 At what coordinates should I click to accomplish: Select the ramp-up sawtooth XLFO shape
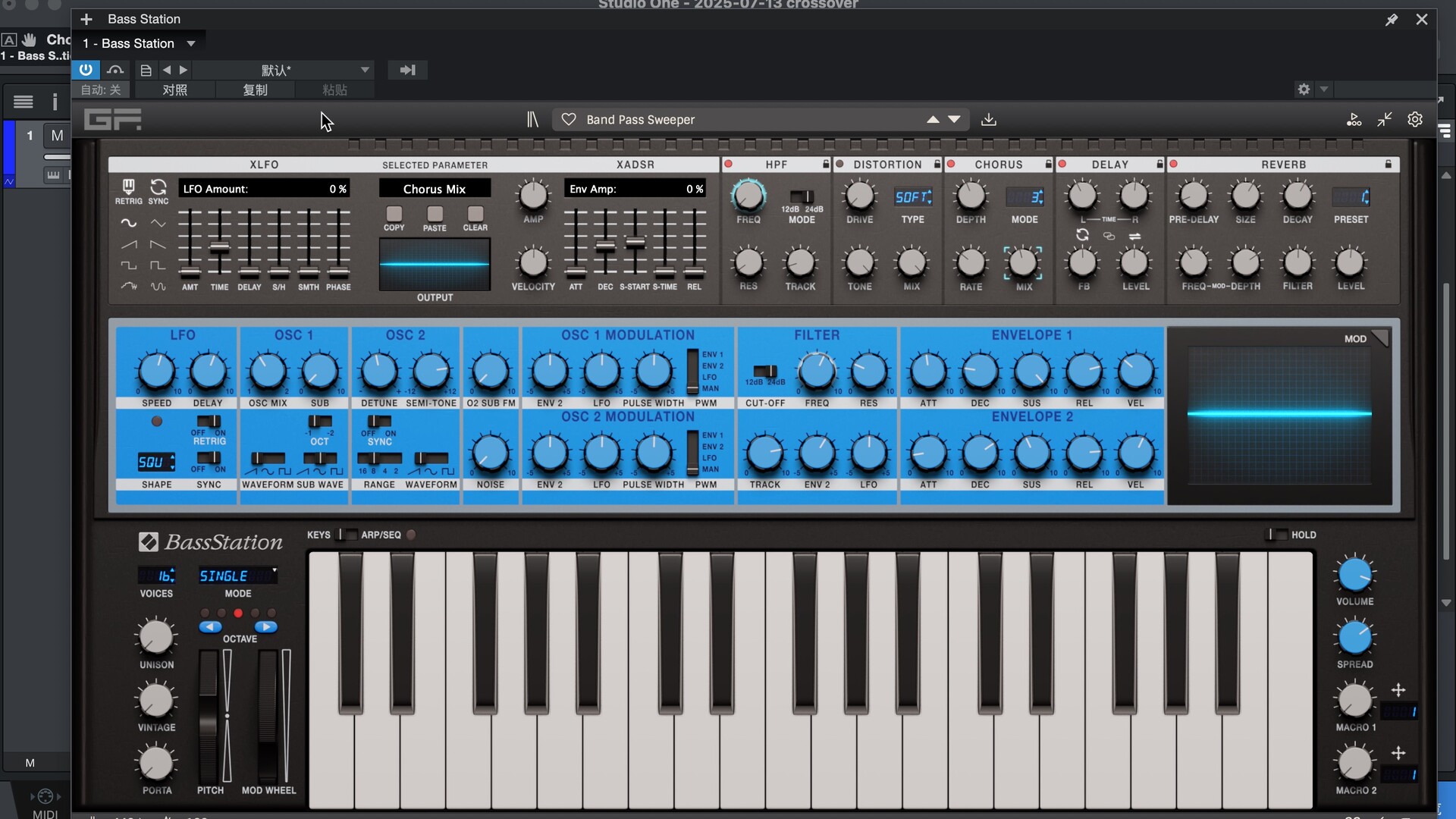[x=129, y=244]
